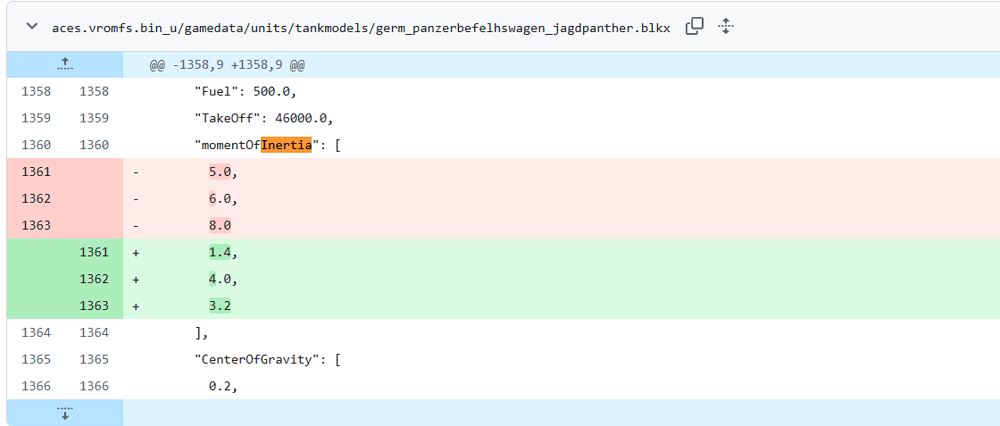The image size is (1000, 426).
Task: Click the added value 3.2
Action: [x=220, y=306]
